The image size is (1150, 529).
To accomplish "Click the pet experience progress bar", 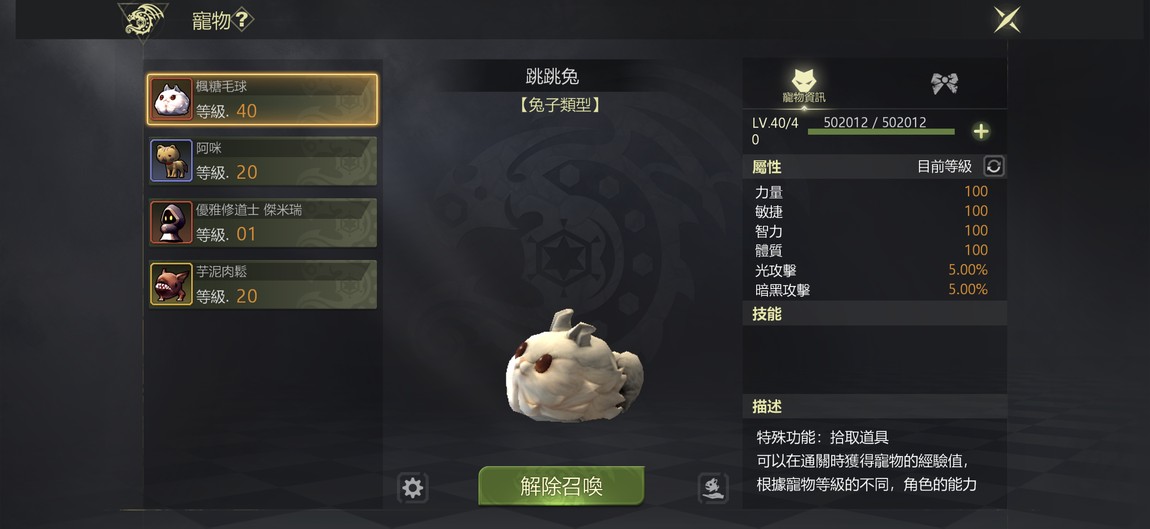I will pyautogui.click(x=881, y=131).
